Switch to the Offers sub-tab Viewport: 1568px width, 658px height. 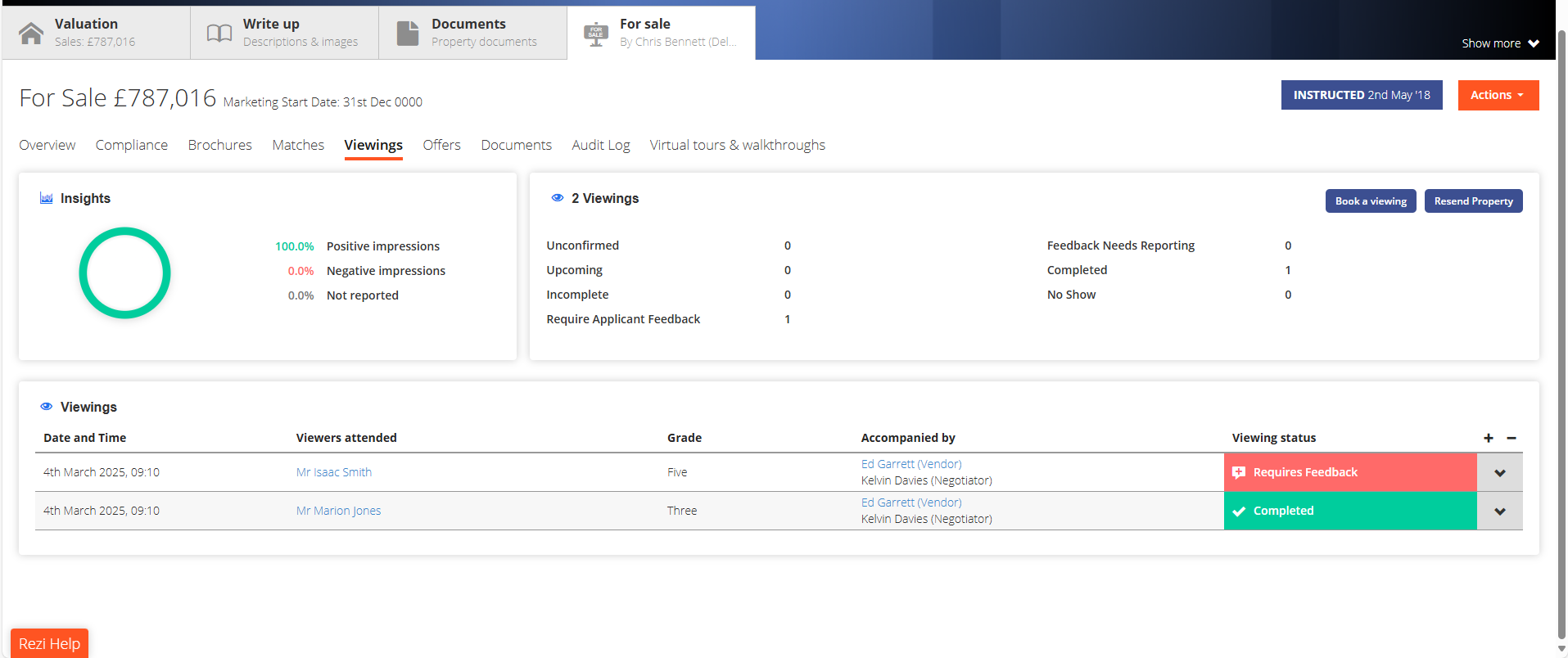442,145
